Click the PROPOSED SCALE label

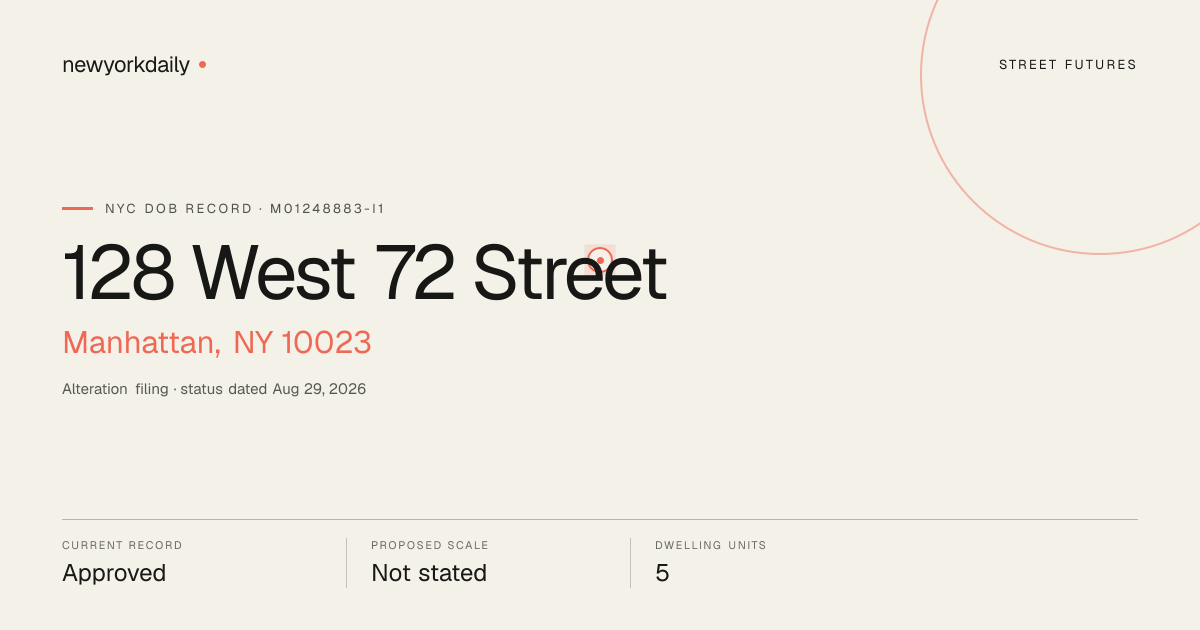[x=430, y=546]
